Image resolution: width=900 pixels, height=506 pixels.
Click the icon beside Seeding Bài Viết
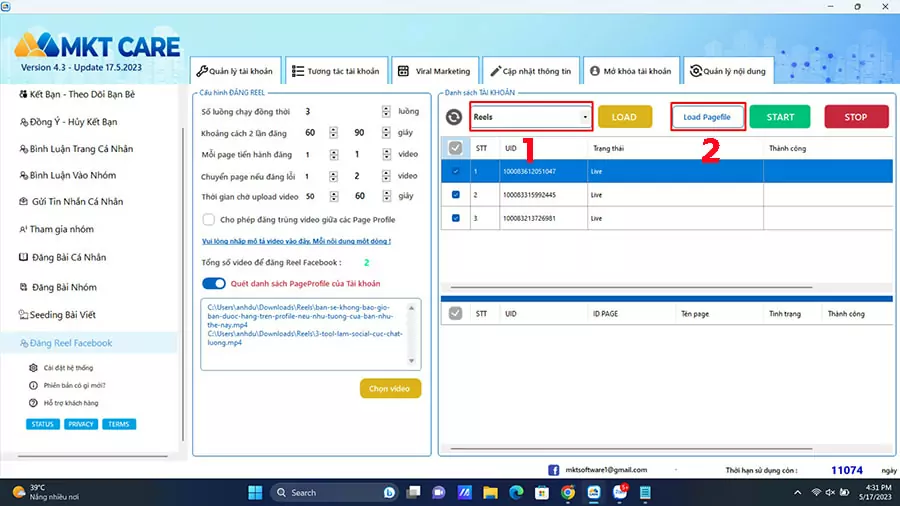coord(24,314)
